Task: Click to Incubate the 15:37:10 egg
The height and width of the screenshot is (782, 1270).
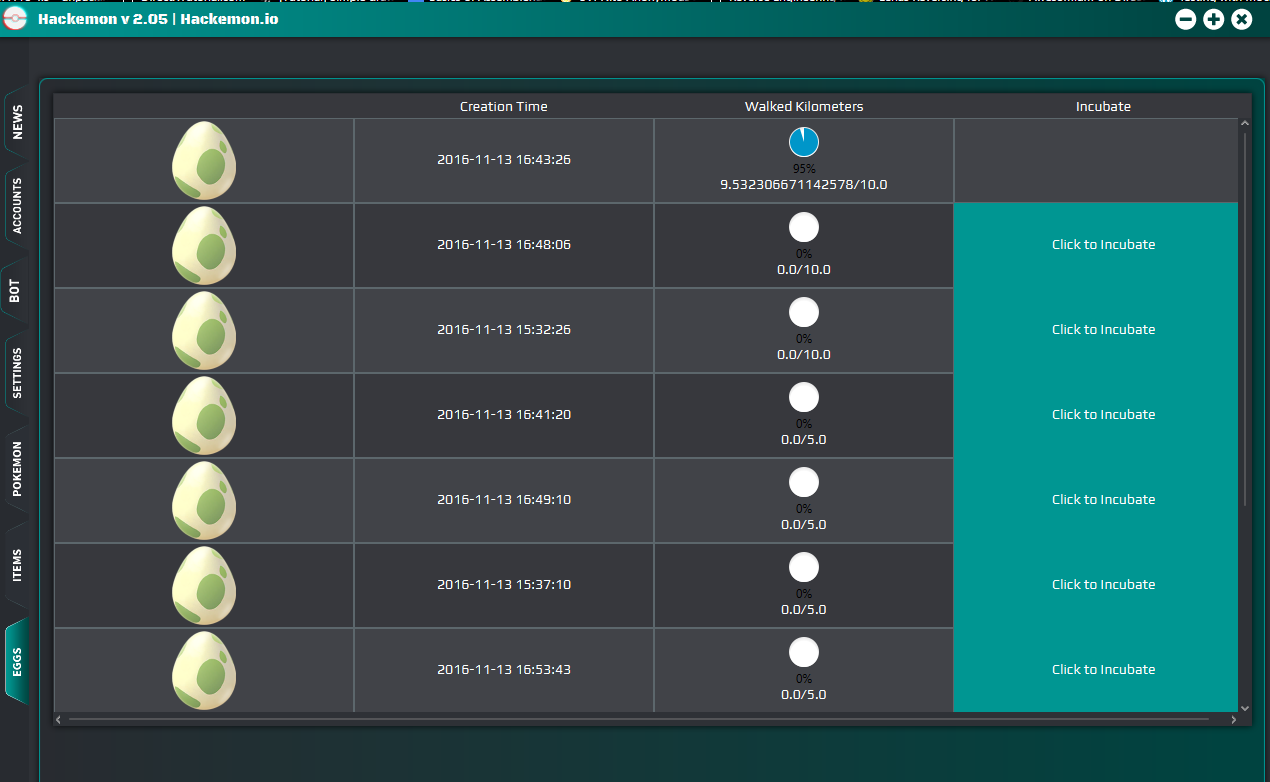Action: [x=1096, y=585]
